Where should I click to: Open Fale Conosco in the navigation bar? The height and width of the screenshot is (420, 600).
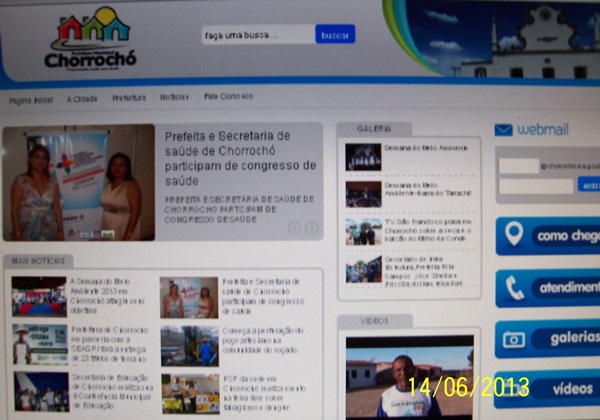(x=228, y=98)
